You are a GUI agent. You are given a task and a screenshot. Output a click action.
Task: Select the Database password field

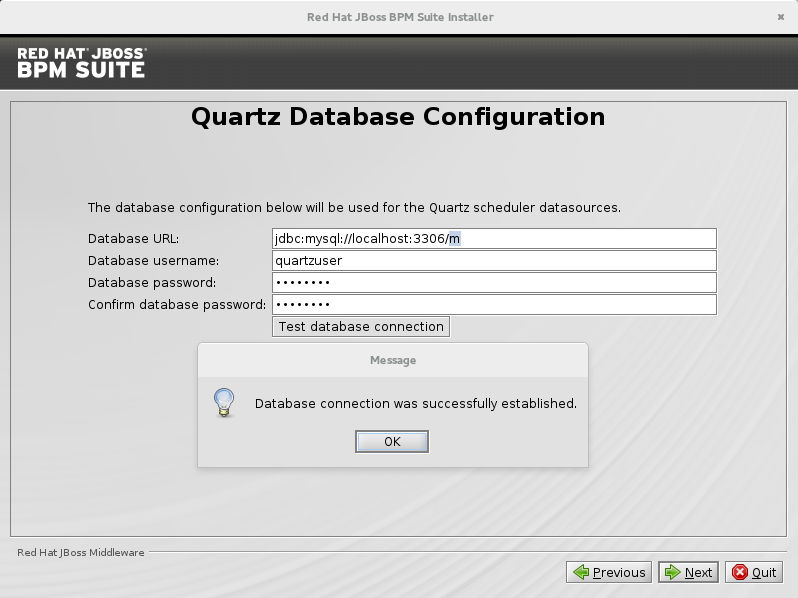click(x=494, y=282)
